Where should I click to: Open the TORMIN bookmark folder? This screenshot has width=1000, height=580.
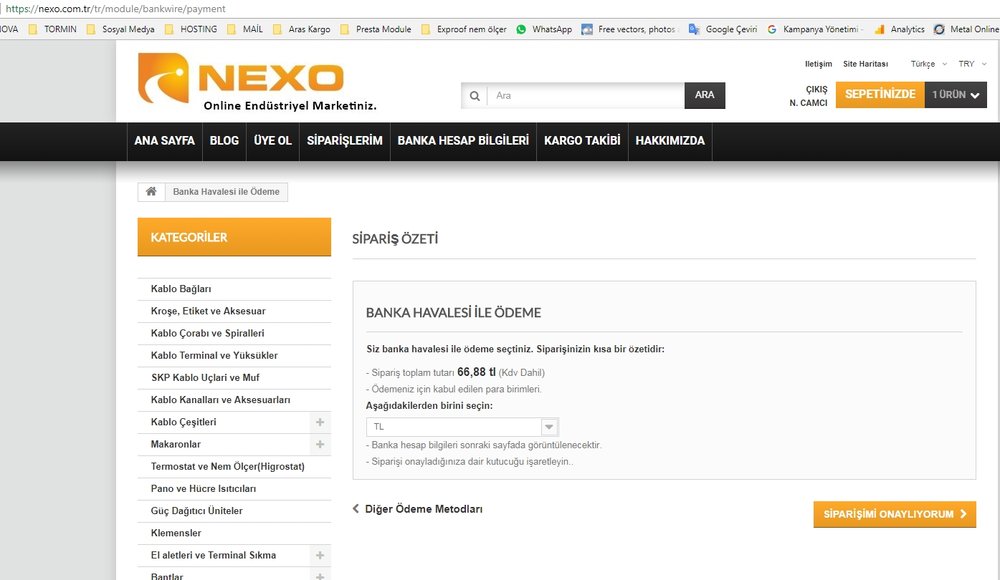click(x=52, y=29)
